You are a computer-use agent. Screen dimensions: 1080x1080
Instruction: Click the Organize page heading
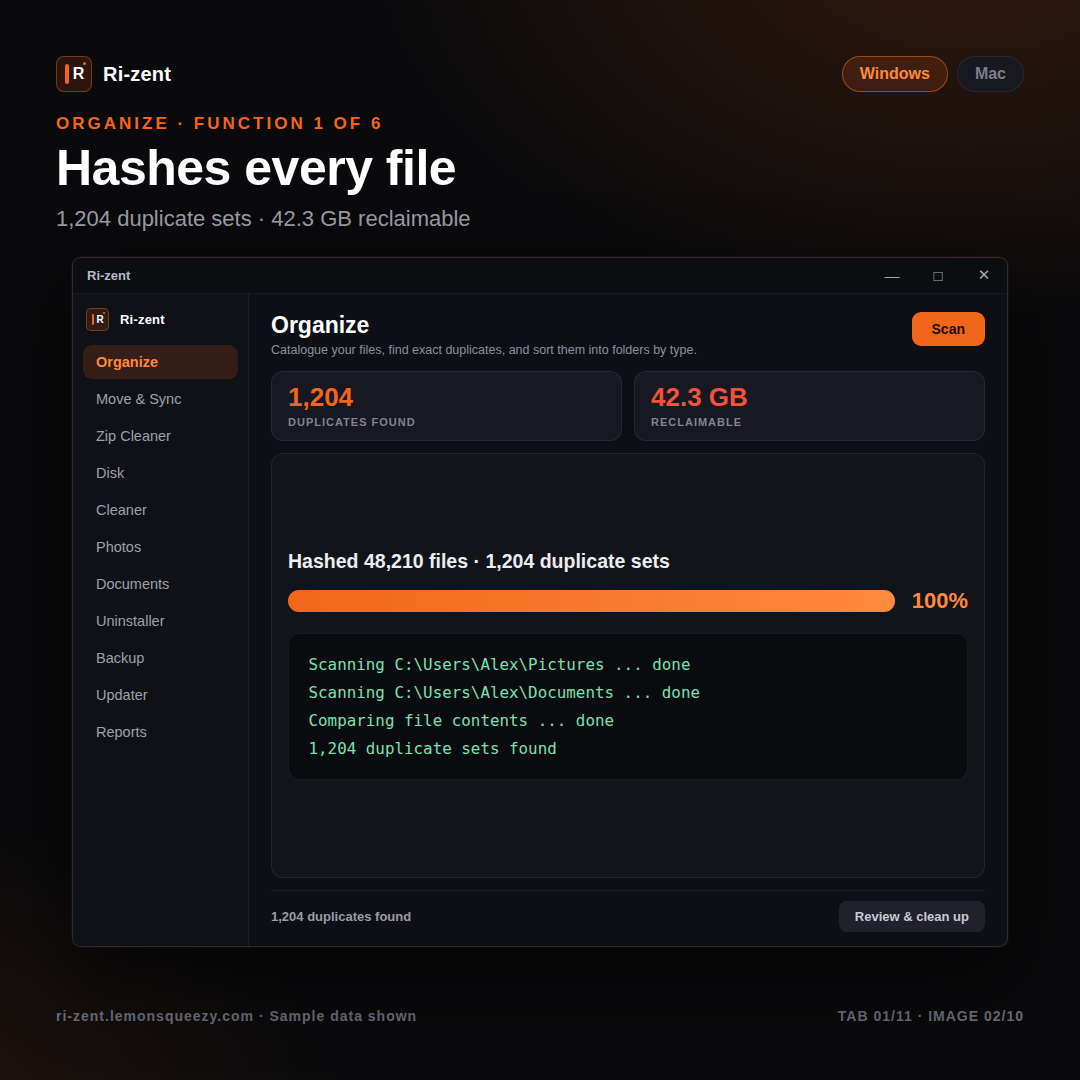tap(320, 325)
